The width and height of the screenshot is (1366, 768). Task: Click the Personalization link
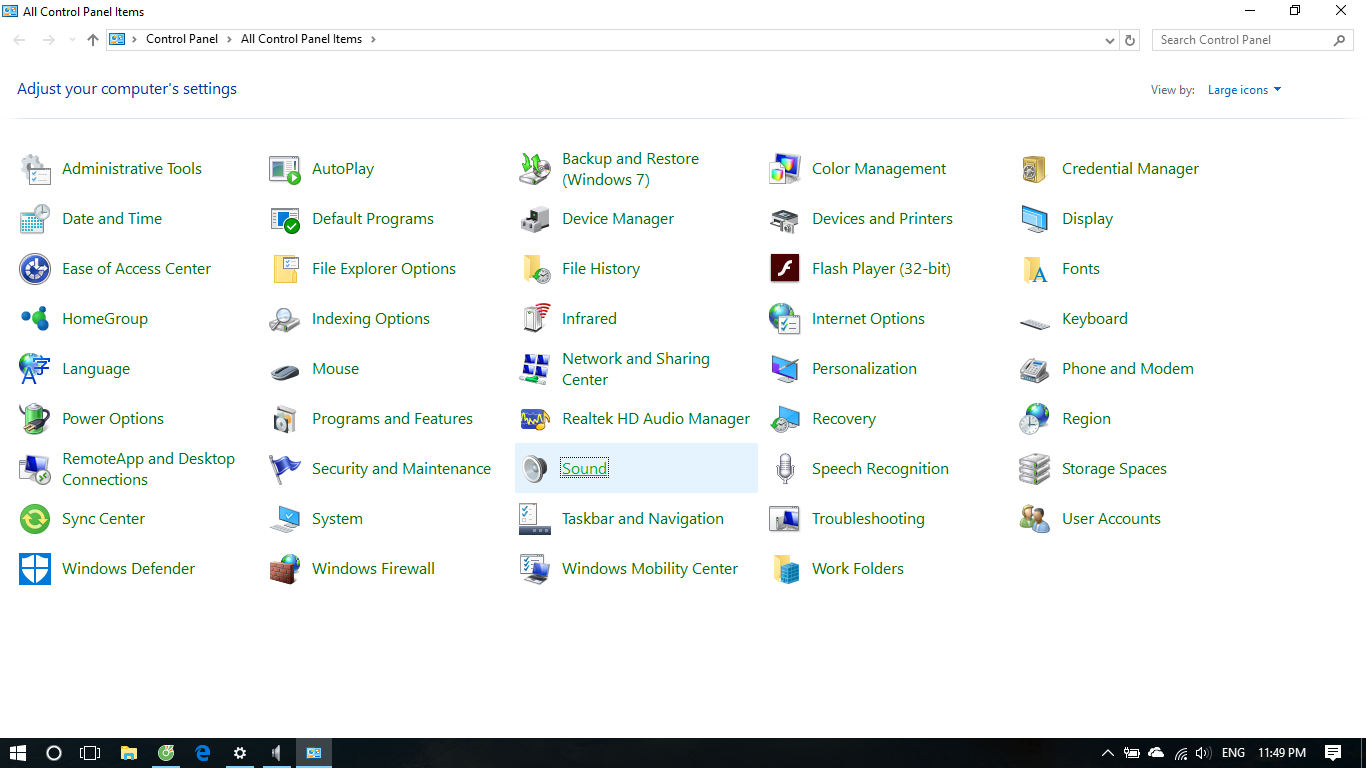(864, 369)
